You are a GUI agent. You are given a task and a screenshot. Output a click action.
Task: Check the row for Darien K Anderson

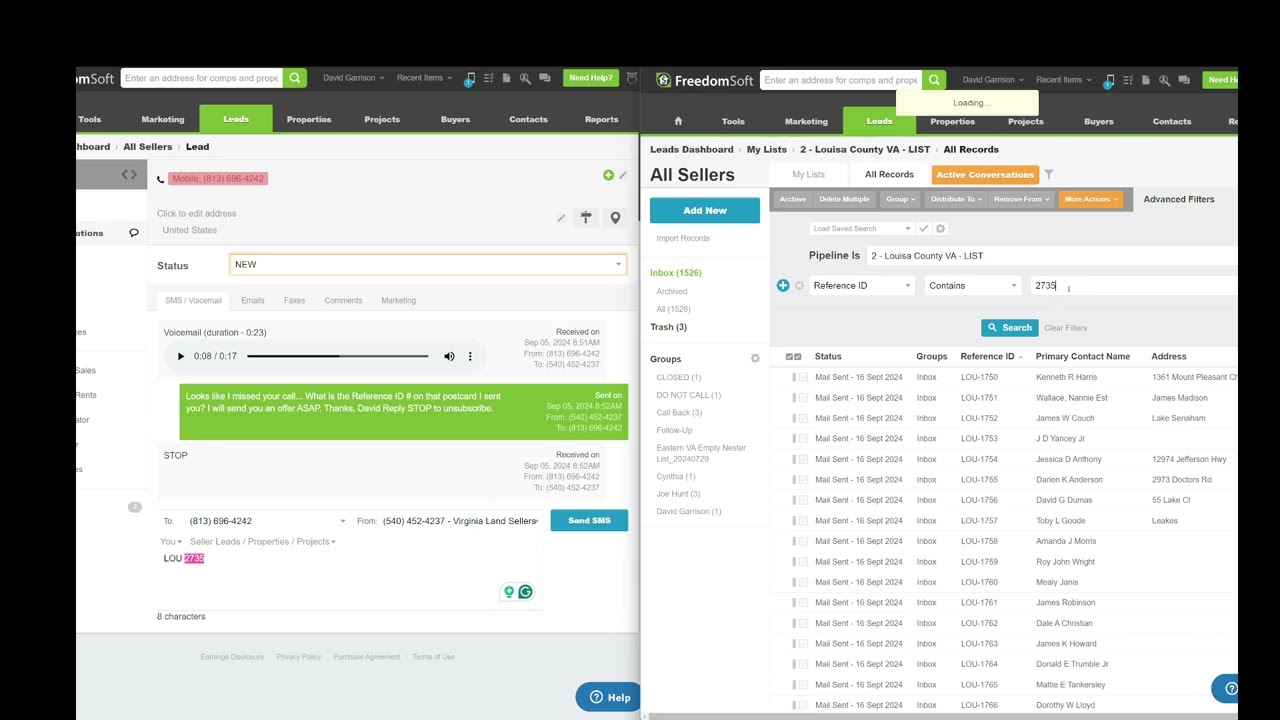[x=803, y=480]
